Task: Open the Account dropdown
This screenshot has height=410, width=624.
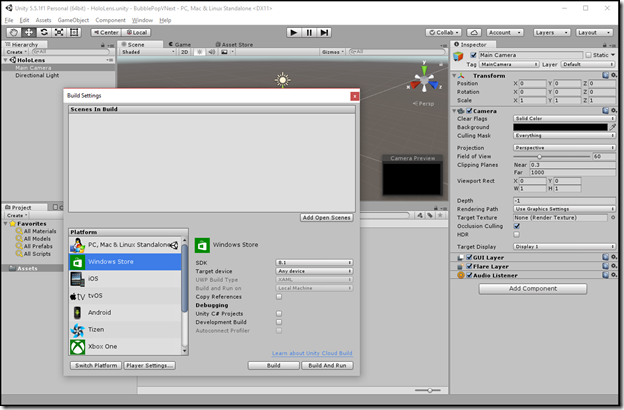Action: [505, 33]
